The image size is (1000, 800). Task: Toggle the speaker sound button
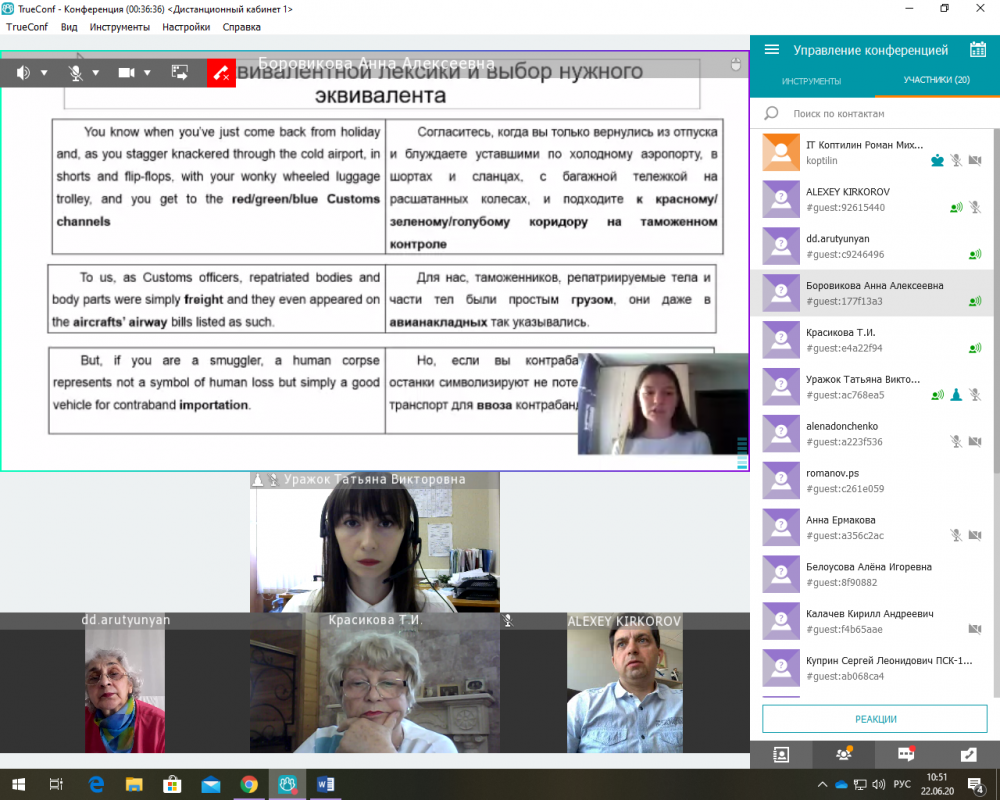point(23,73)
